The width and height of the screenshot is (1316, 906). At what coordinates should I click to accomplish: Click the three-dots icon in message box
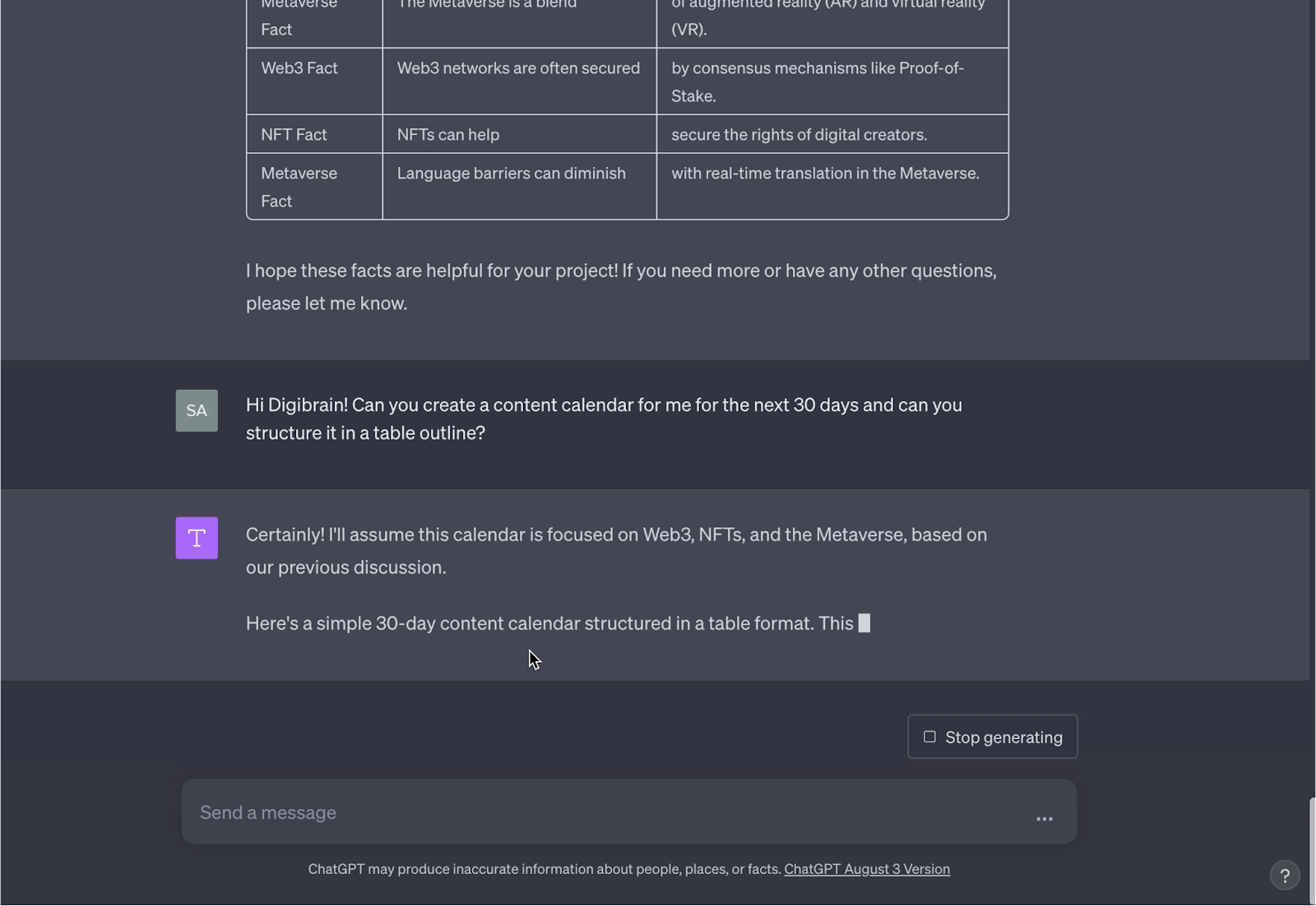pos(1044,819)
